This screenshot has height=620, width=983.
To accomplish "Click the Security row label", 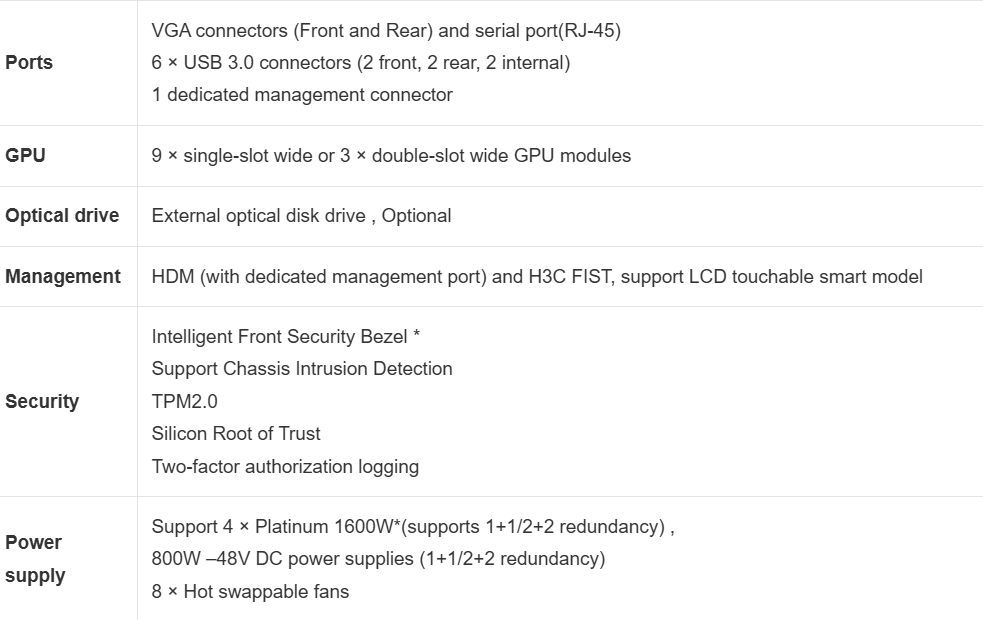I will (42, 401).
